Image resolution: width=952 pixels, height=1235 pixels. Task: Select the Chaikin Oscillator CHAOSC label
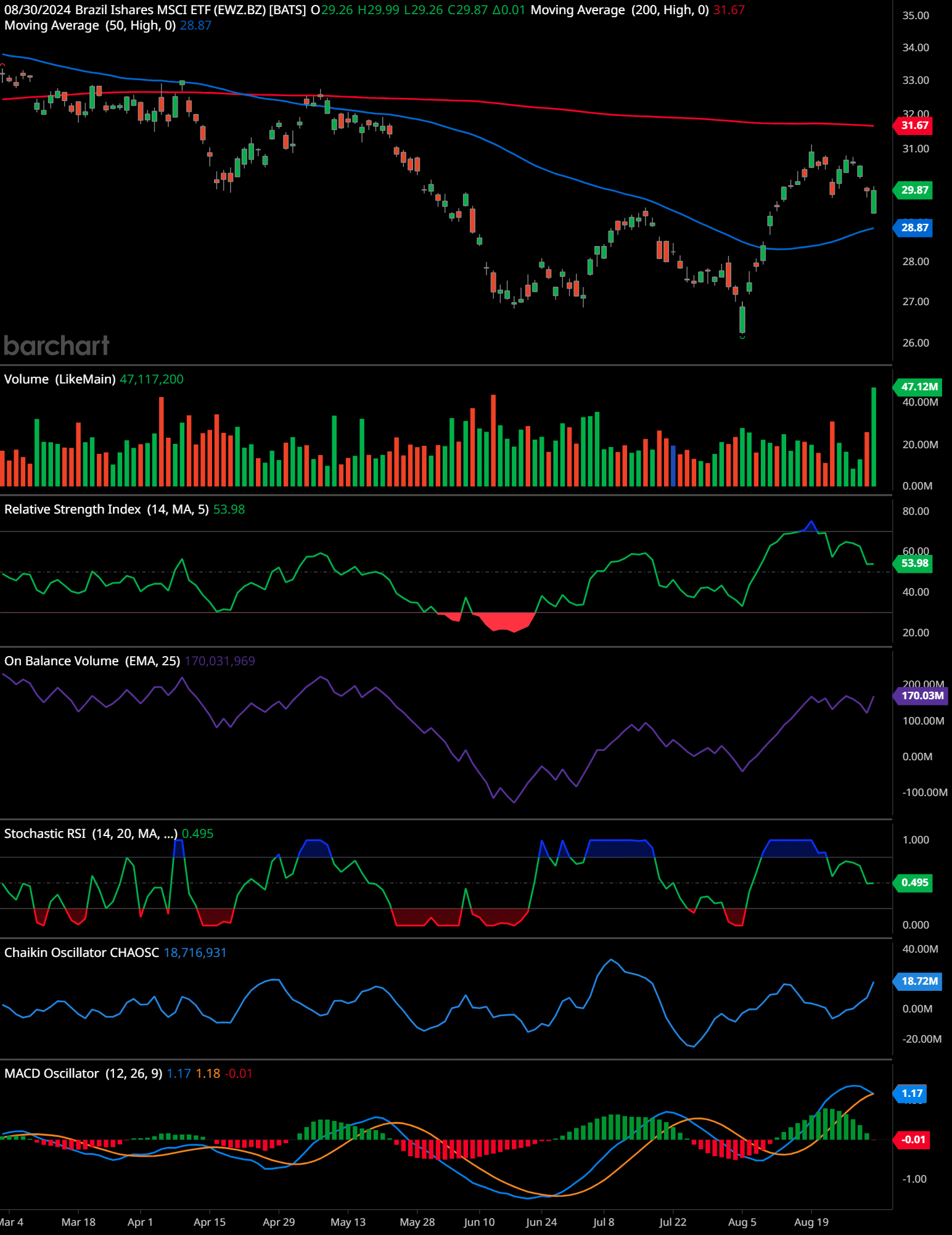pos(82,953)
